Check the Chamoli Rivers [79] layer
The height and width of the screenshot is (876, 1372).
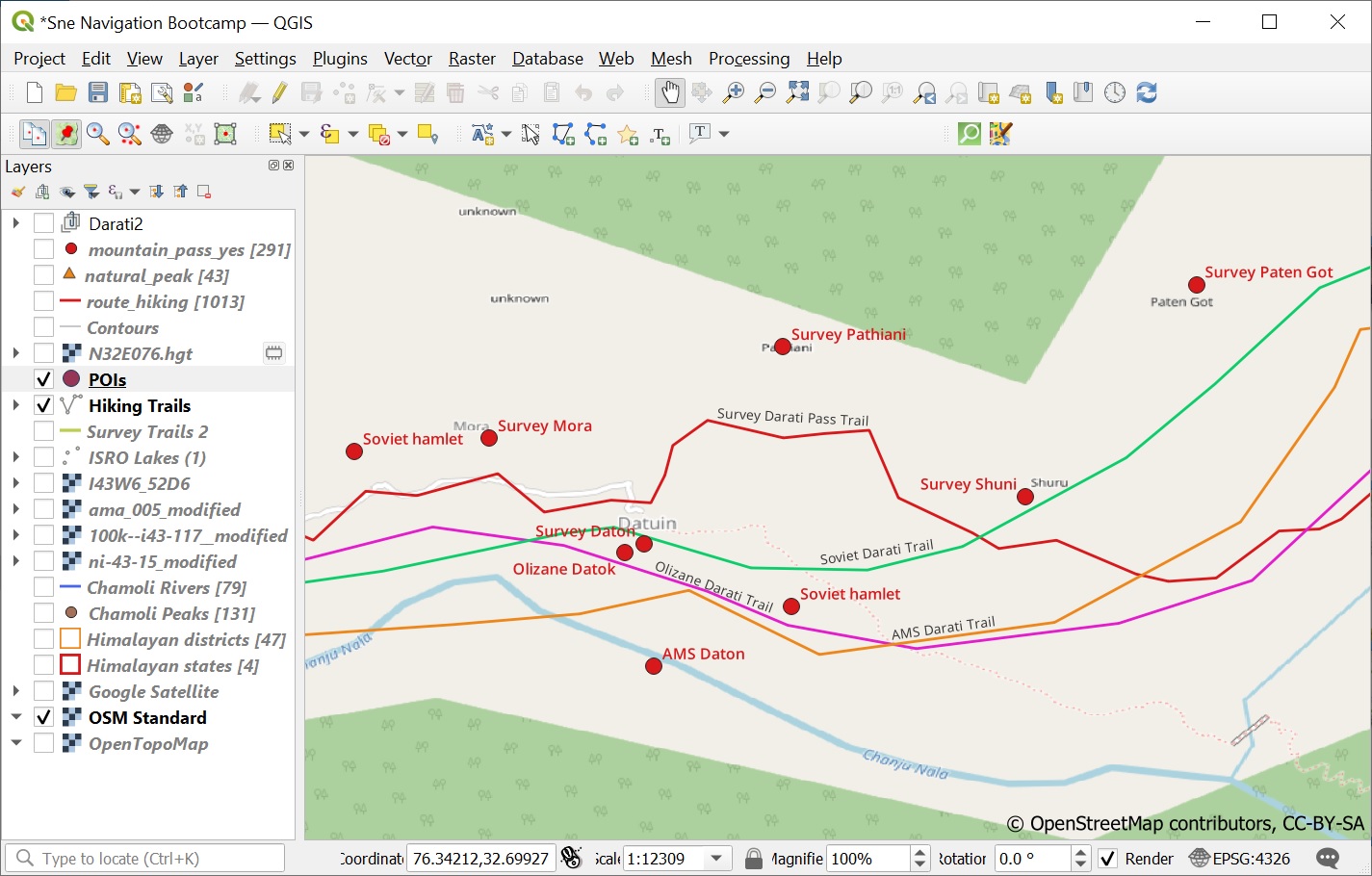[43, 587]
